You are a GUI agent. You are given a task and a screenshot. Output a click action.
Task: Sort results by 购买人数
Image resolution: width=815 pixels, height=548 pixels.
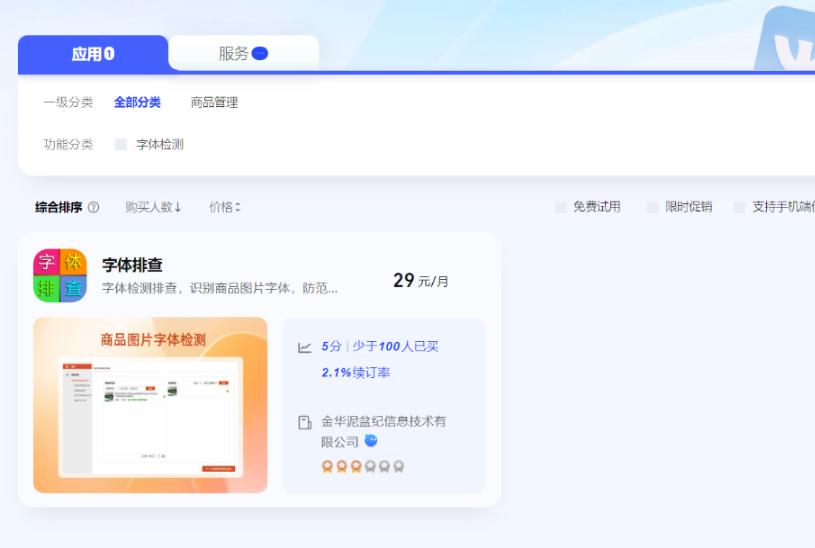(x=148, y=207)
